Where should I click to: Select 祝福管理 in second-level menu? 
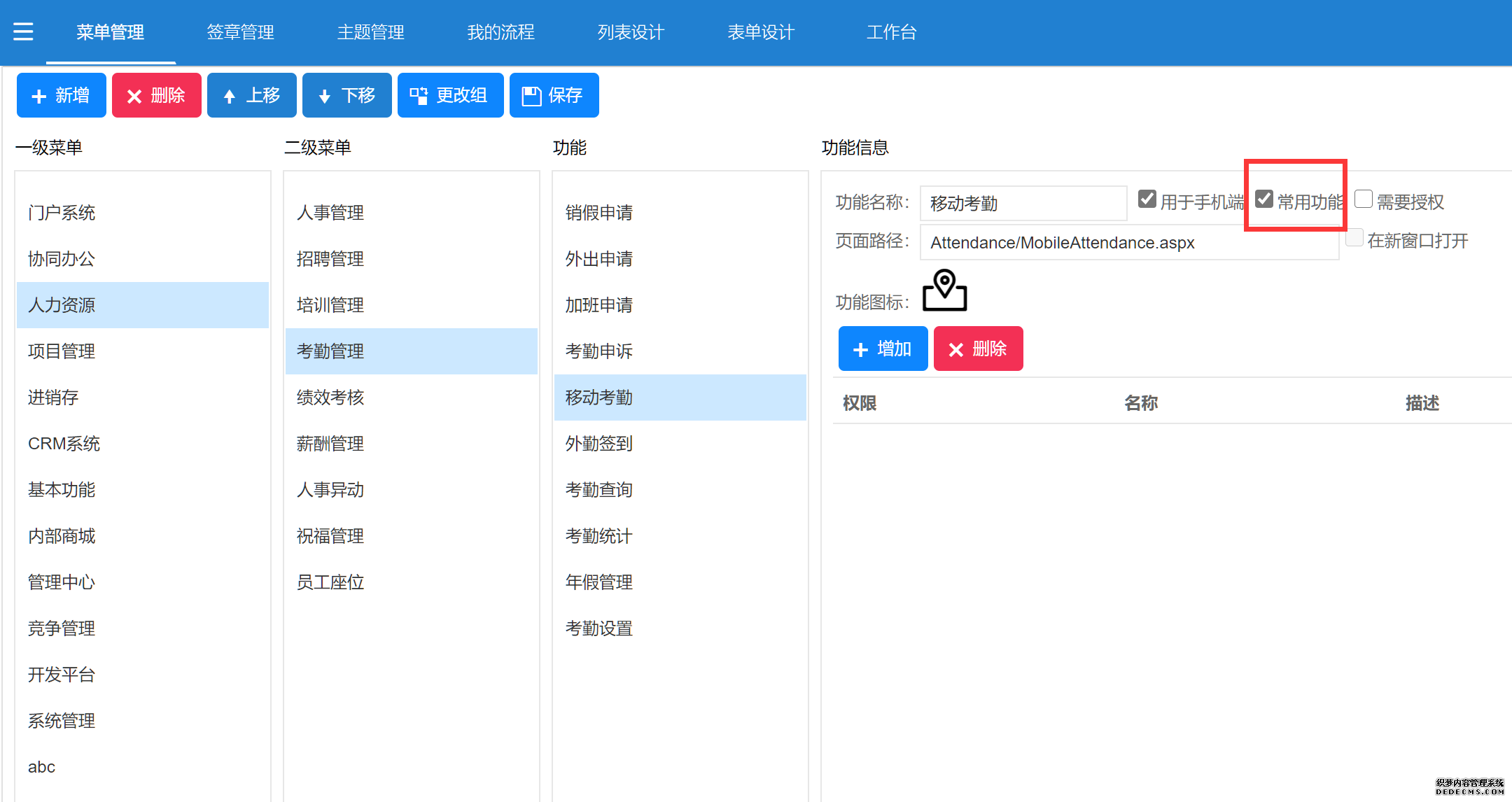click(412, 536)
